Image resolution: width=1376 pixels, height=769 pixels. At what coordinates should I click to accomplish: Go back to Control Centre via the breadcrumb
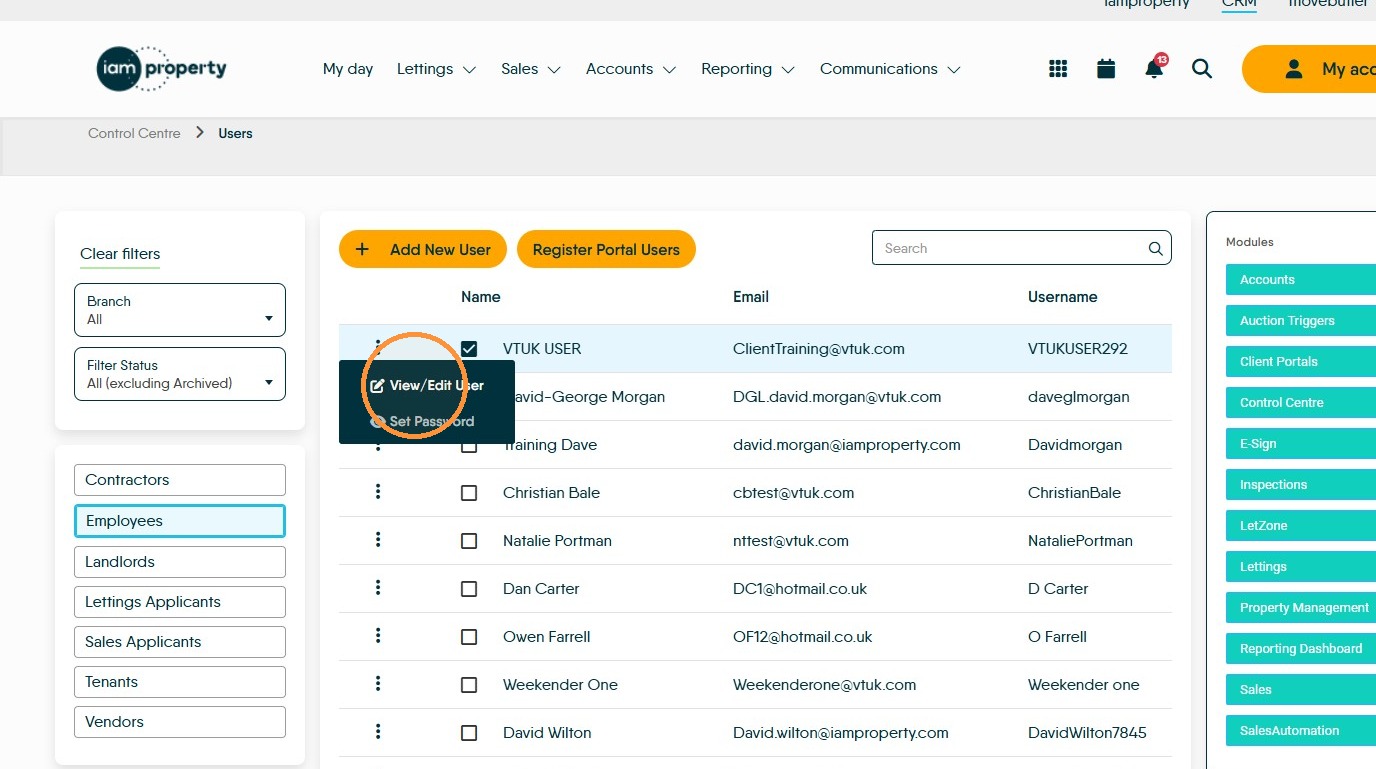[134, 133]
